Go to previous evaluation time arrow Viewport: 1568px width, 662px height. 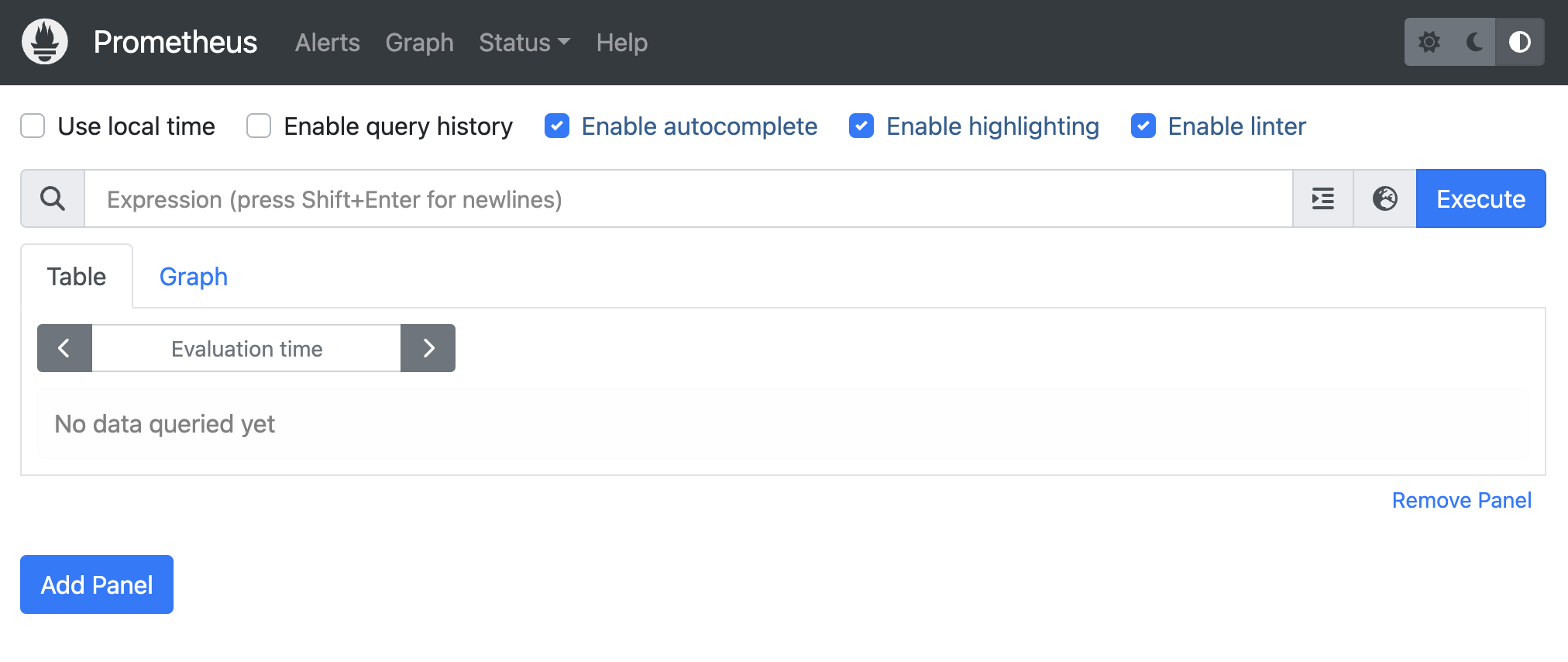[x=64, y=348]
